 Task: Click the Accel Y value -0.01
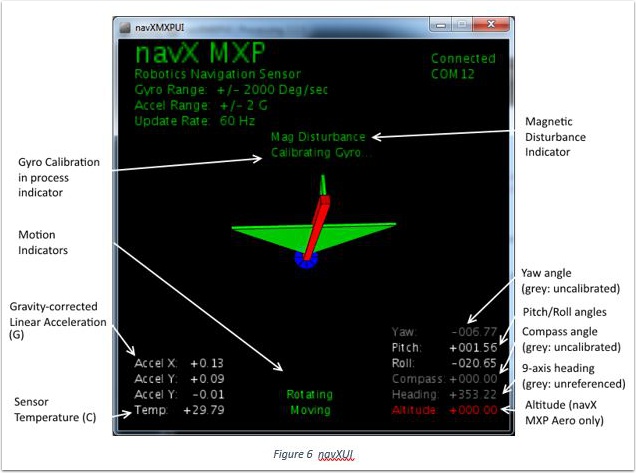coord(208,394)
